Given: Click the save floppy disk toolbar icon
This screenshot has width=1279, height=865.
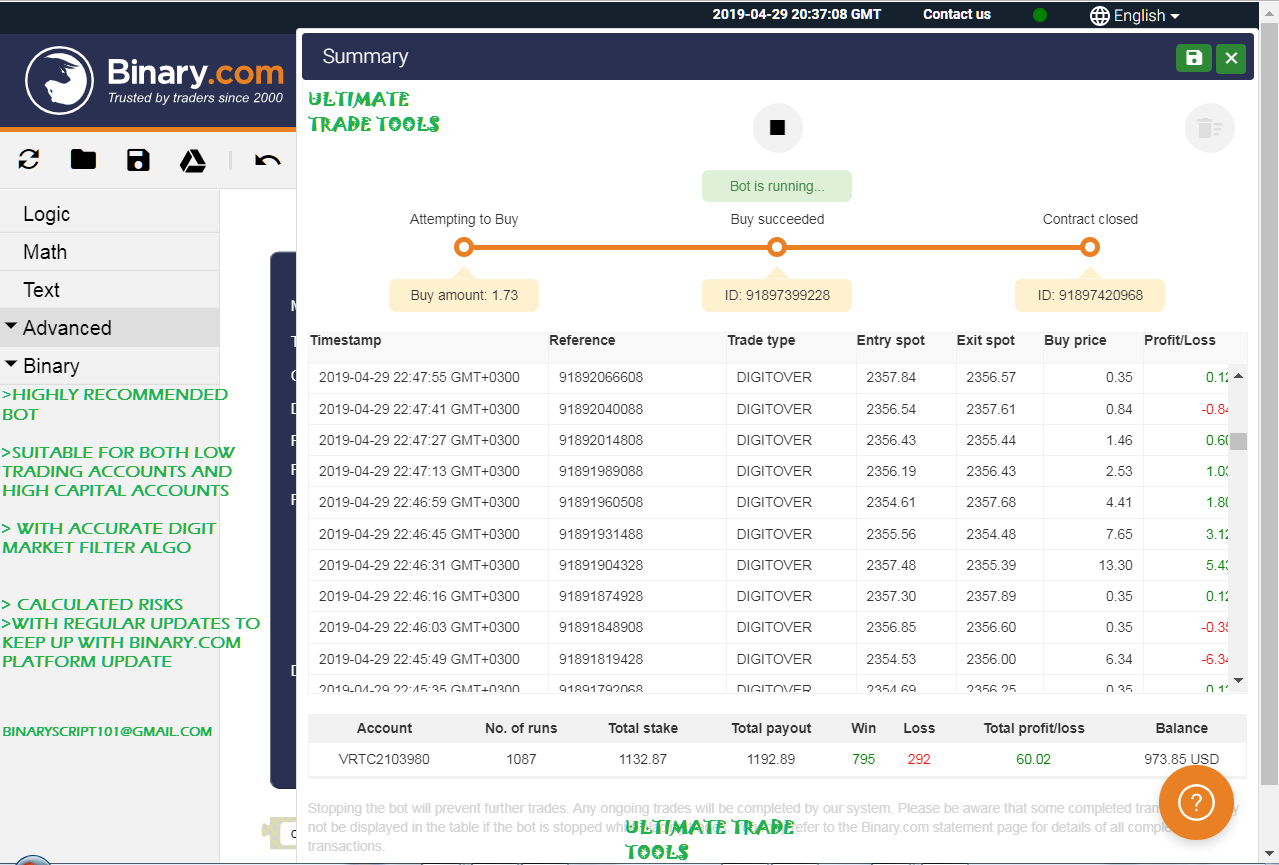Looking at the screenshot, I should (138, 159).
